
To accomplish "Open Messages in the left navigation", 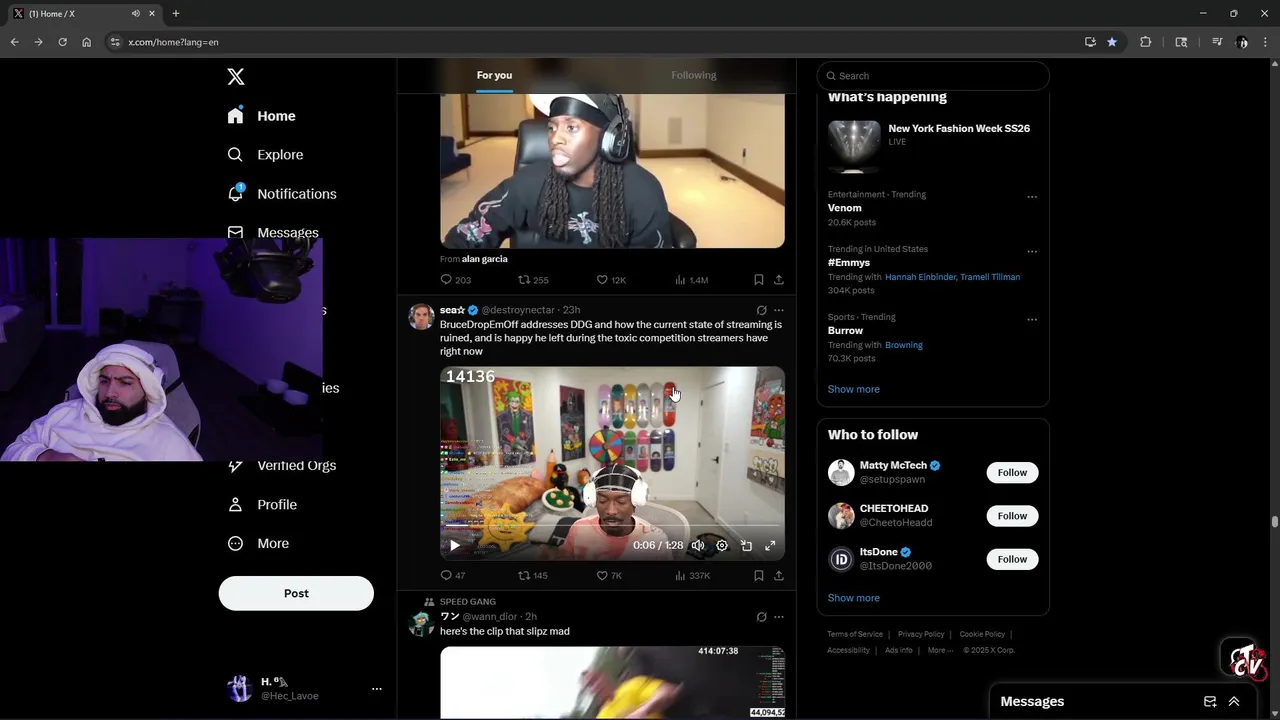I will coord(273,232).
